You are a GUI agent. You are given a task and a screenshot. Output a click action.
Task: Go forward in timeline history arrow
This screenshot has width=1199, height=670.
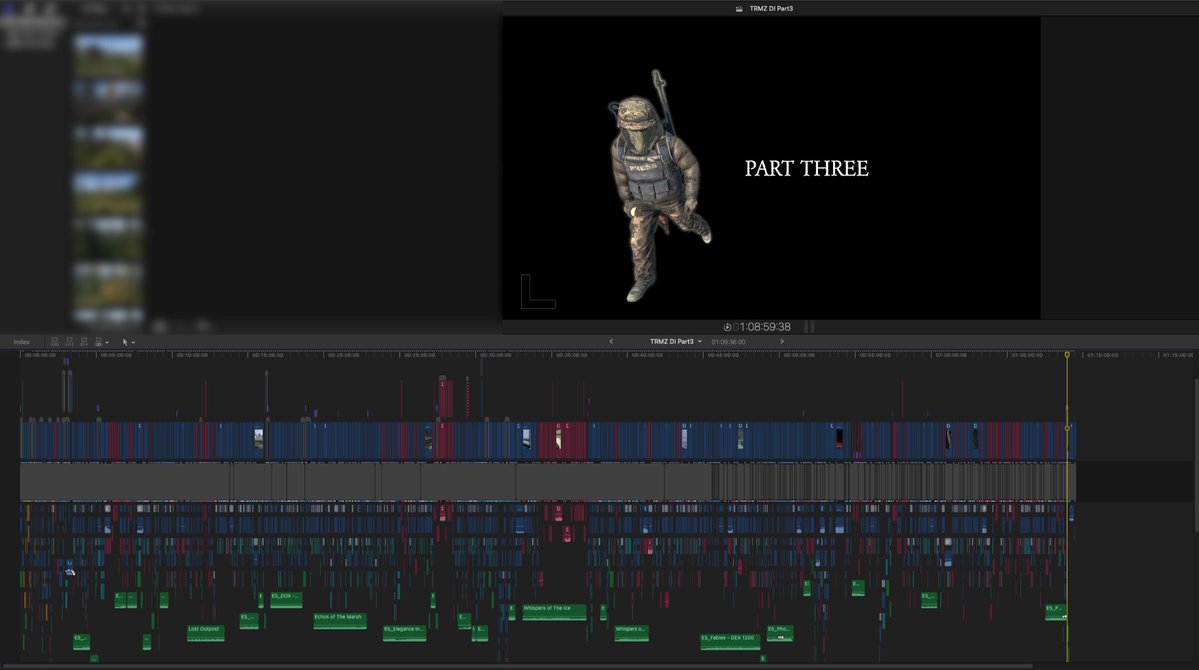click(x=781, y=341)
